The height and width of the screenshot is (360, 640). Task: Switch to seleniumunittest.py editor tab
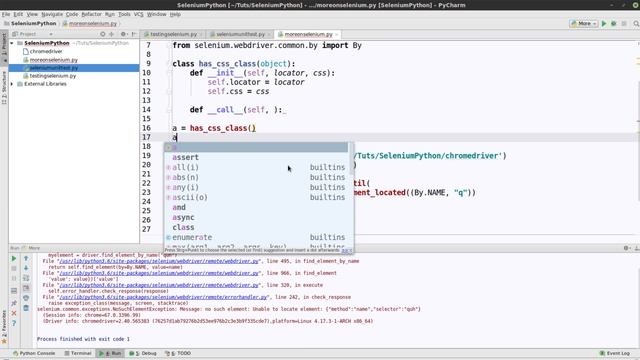[x=240, y=34]
